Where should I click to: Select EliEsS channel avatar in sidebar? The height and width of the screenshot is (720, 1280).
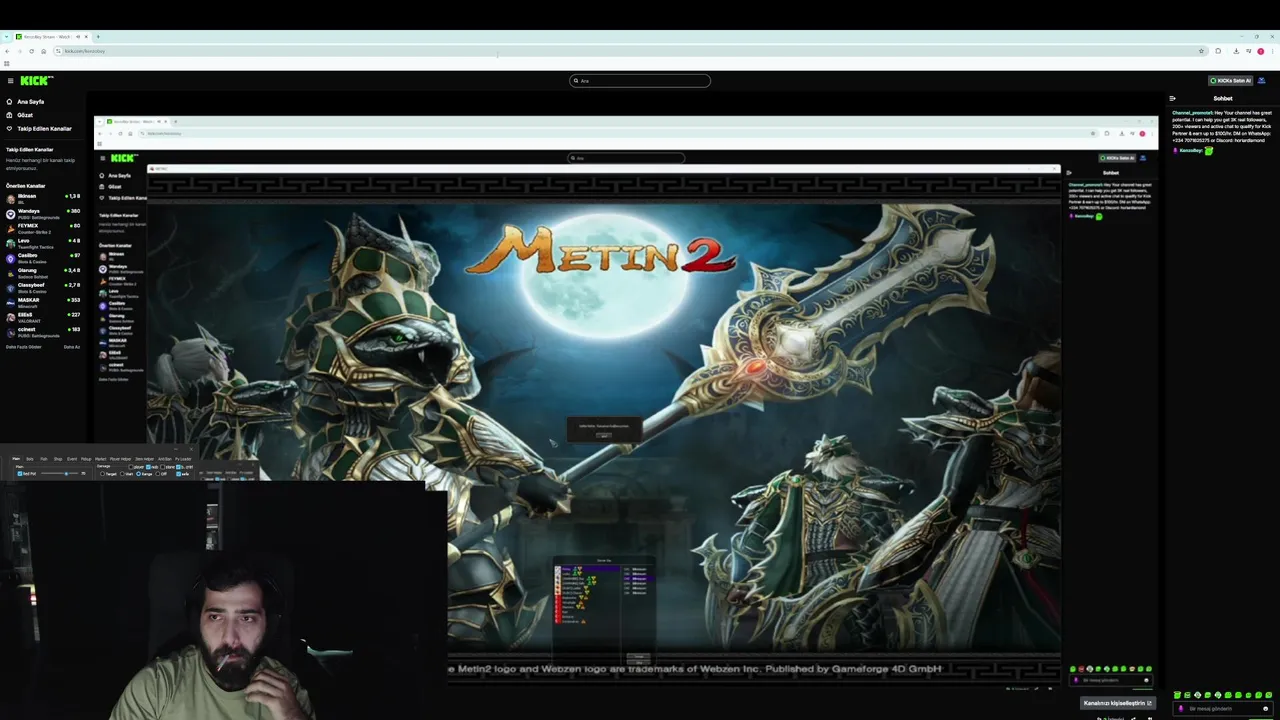coord(10,317)
